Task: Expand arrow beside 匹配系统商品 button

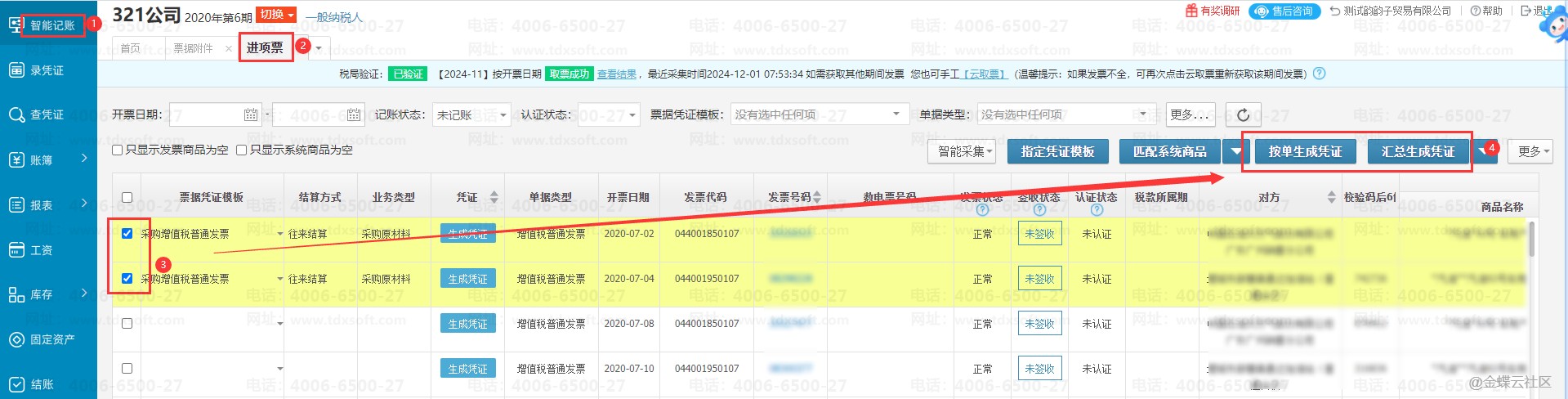Action: 1235,151
